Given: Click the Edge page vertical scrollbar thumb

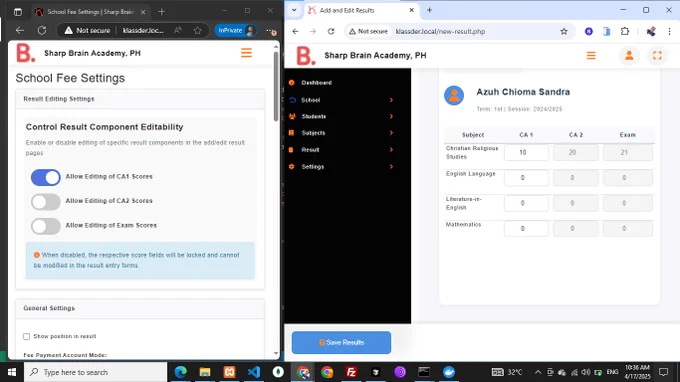Looking at the screenshot, I should [x=276, y=87].
